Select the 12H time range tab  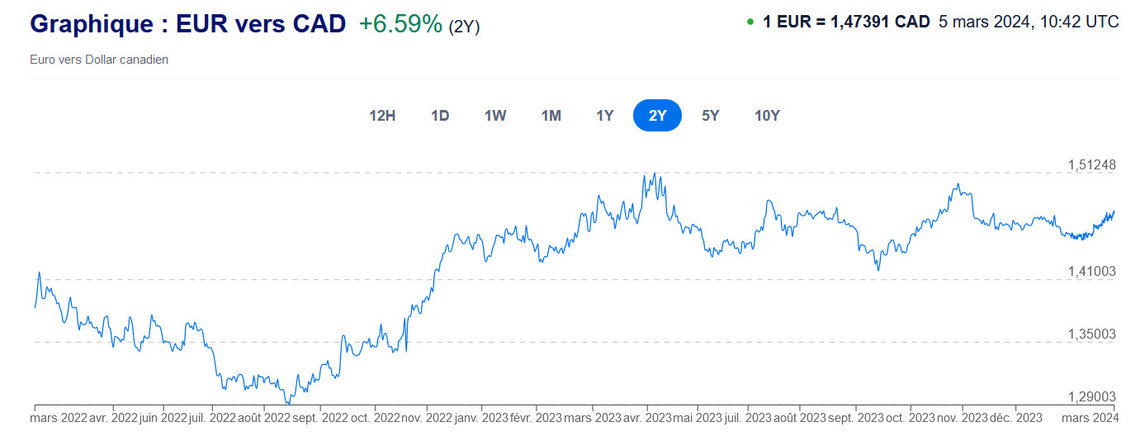point(382,116)
